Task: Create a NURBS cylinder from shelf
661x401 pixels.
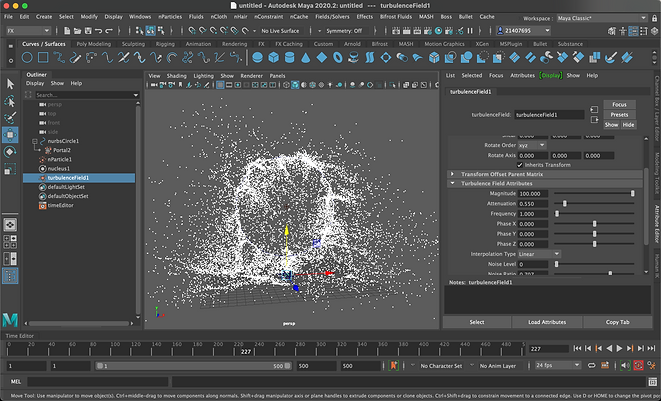Action: tap(290, 58)
